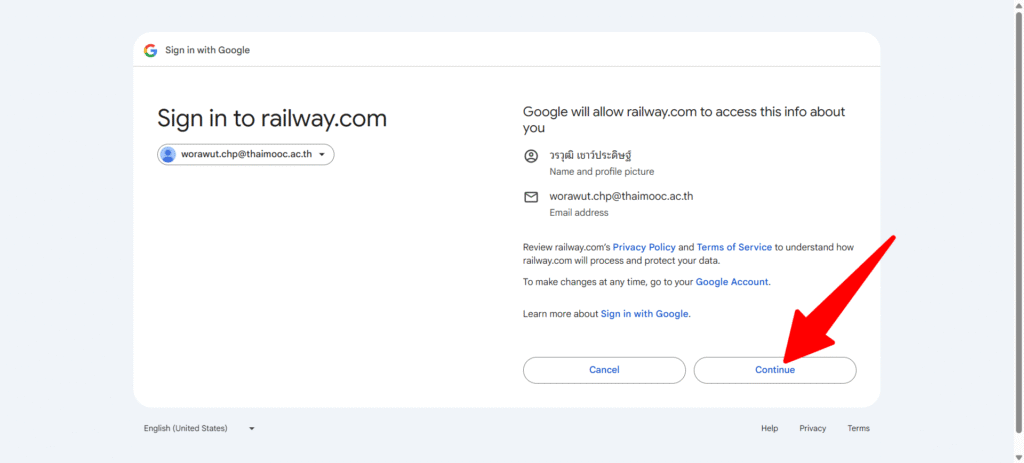
Task: Click the Google logo icon in header
Action: tap(151, 50)
